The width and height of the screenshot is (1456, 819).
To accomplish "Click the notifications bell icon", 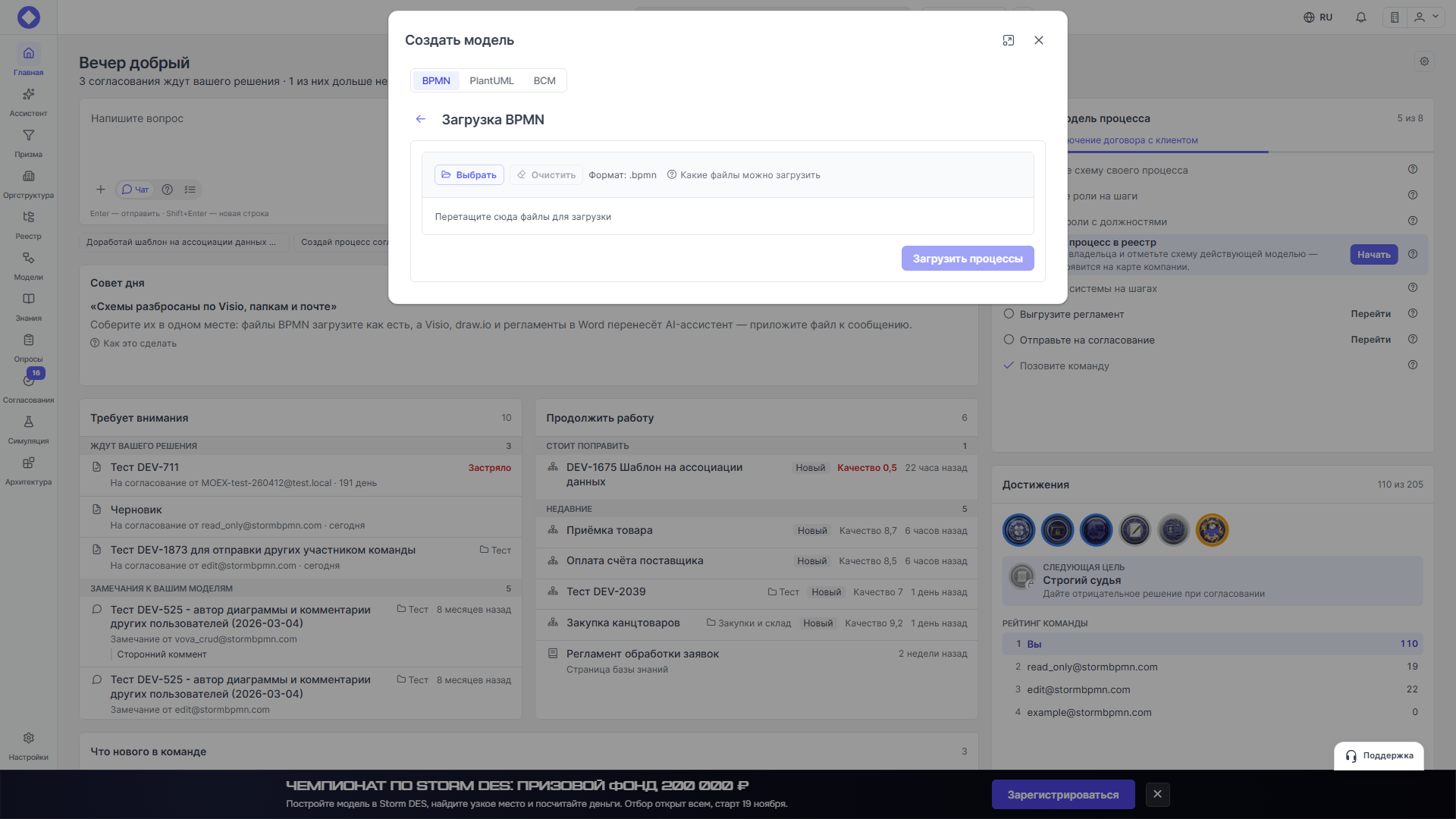I will coord(1361,17).
